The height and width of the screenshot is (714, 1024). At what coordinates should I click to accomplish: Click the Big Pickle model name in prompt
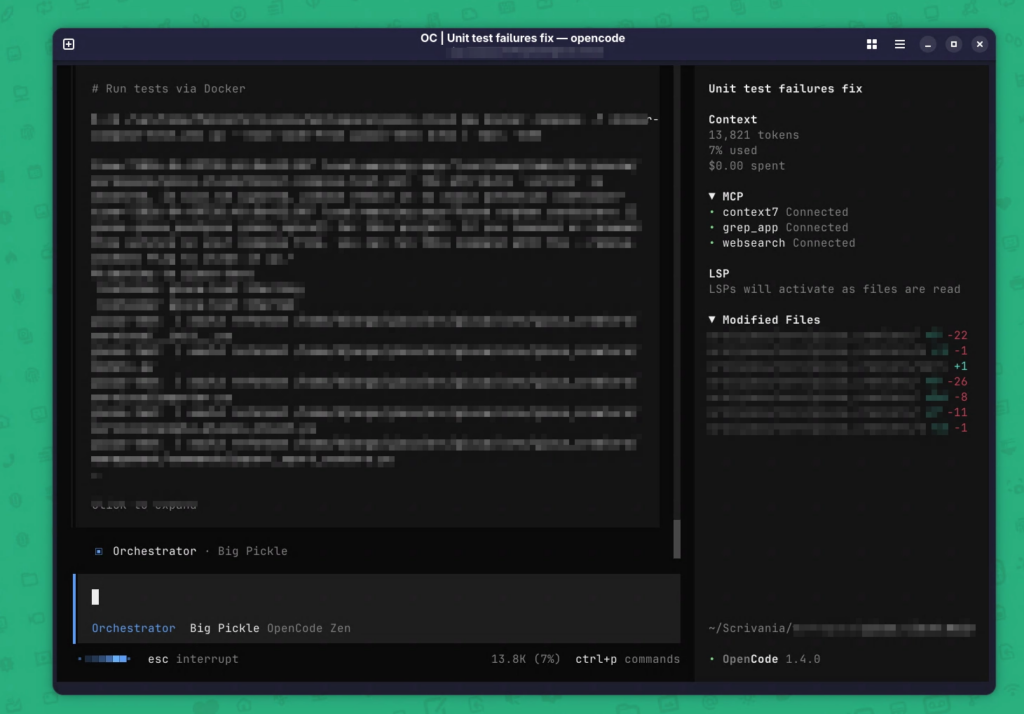[x=224, y=628]
